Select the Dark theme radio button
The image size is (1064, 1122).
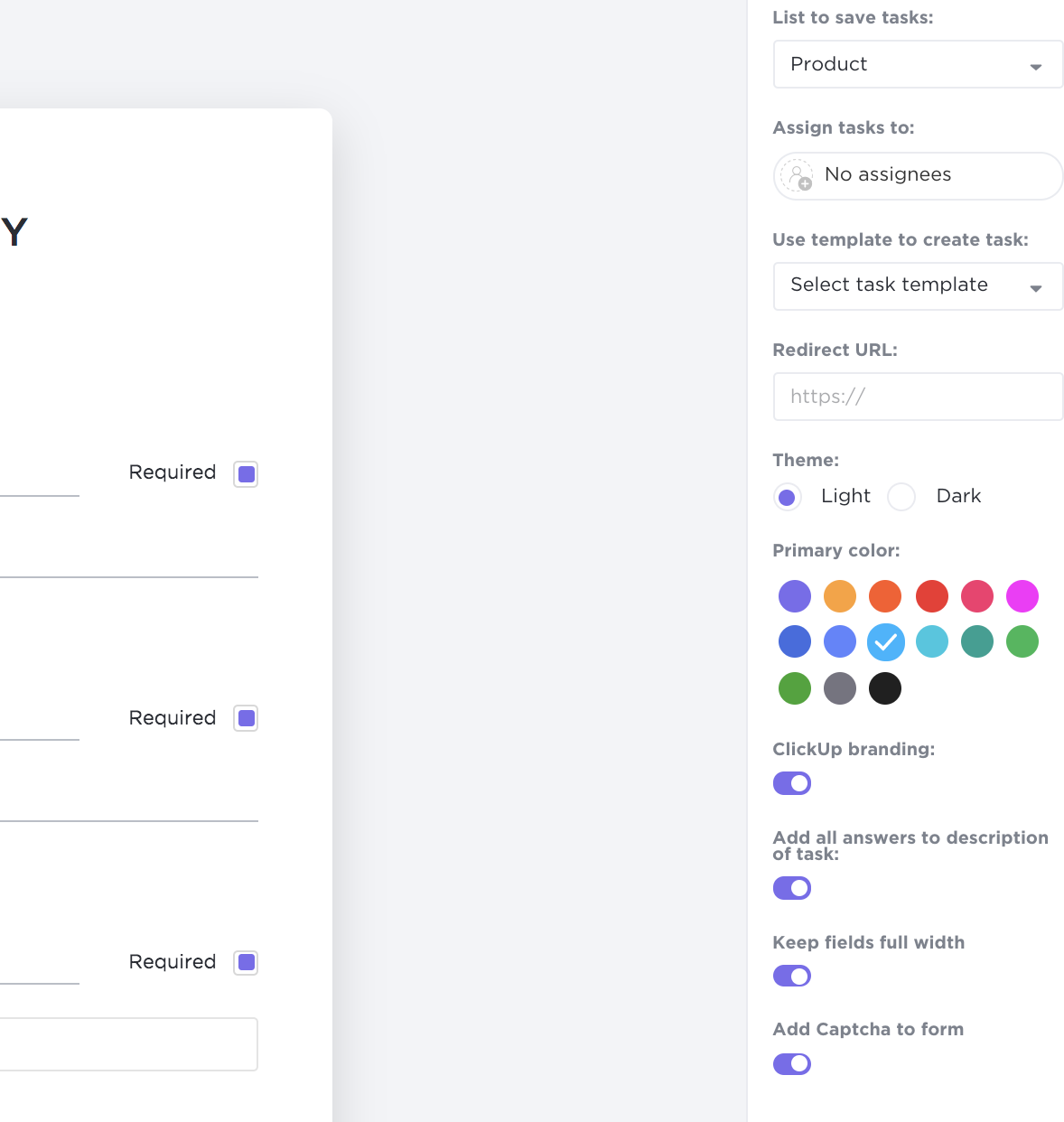tap(901, 497)
